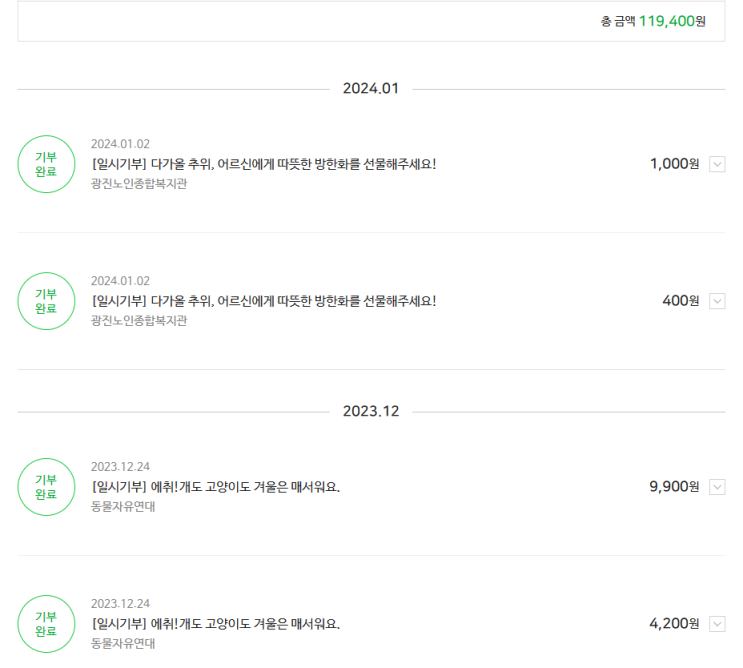Visit 광진노인종합복지관 on the 400원 donation row
Image resolution: width=743 pixels, height=668 pixels.
point(139,321)
